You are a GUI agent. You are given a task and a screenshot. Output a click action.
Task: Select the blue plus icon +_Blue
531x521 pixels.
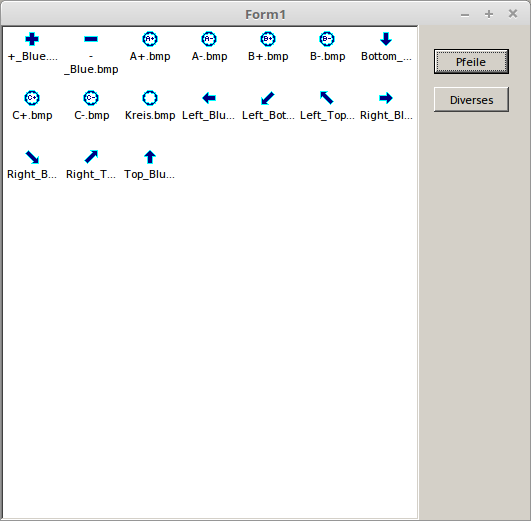(x=32, y=39)
